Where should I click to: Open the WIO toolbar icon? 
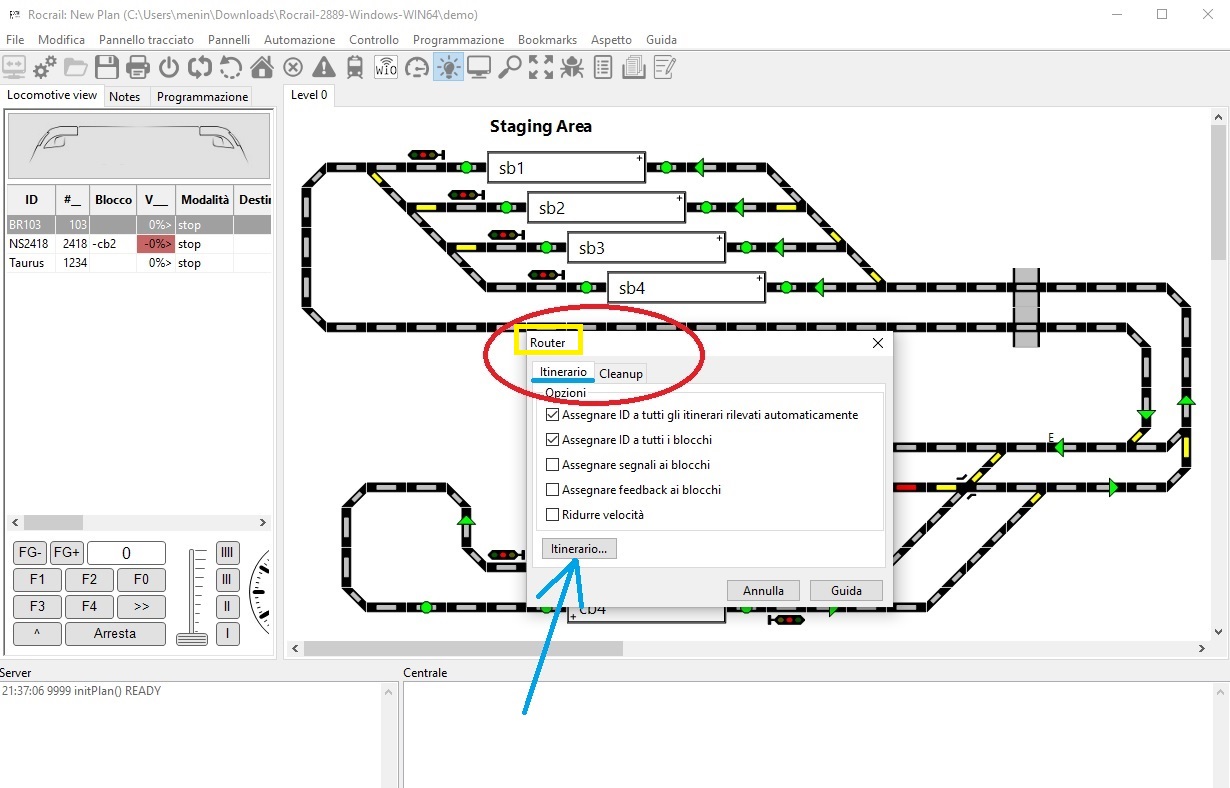click(x=386, y=67)
